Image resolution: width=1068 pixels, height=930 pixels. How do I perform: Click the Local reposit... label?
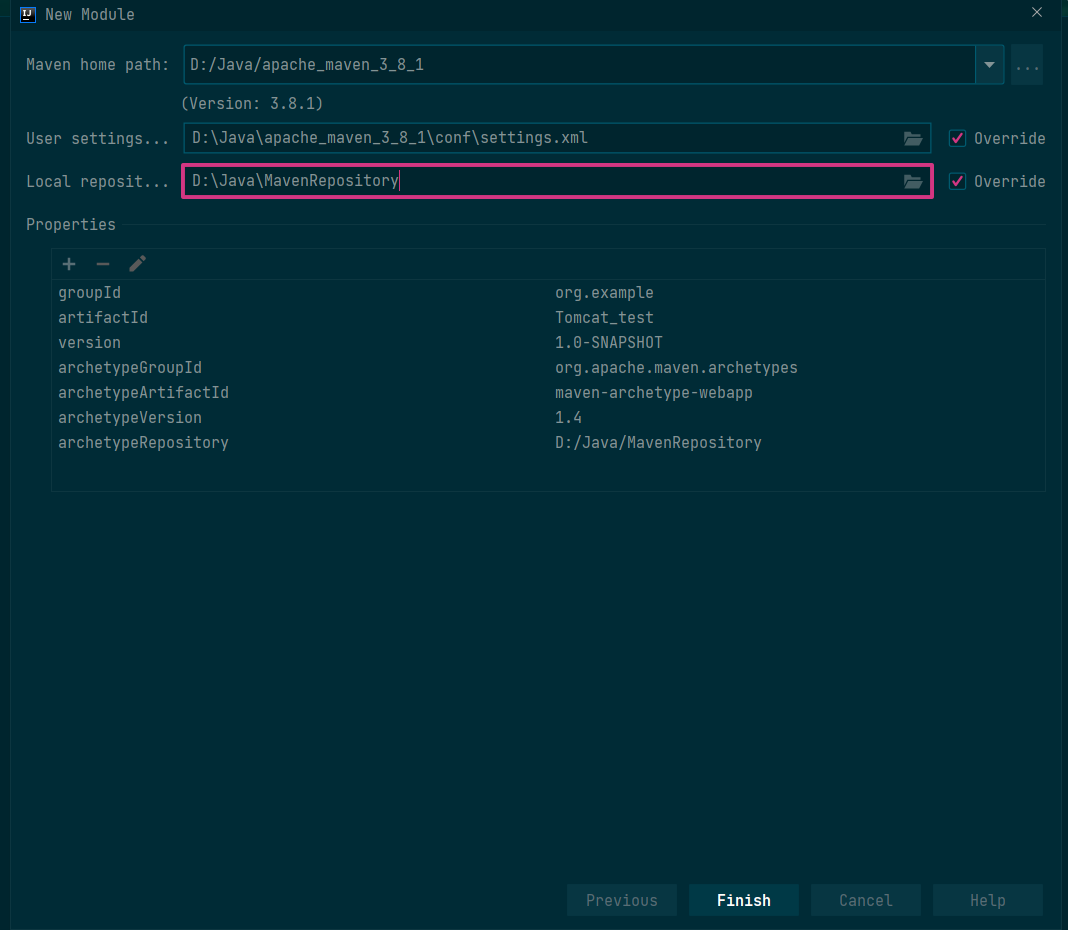click(x=97, y=182)
